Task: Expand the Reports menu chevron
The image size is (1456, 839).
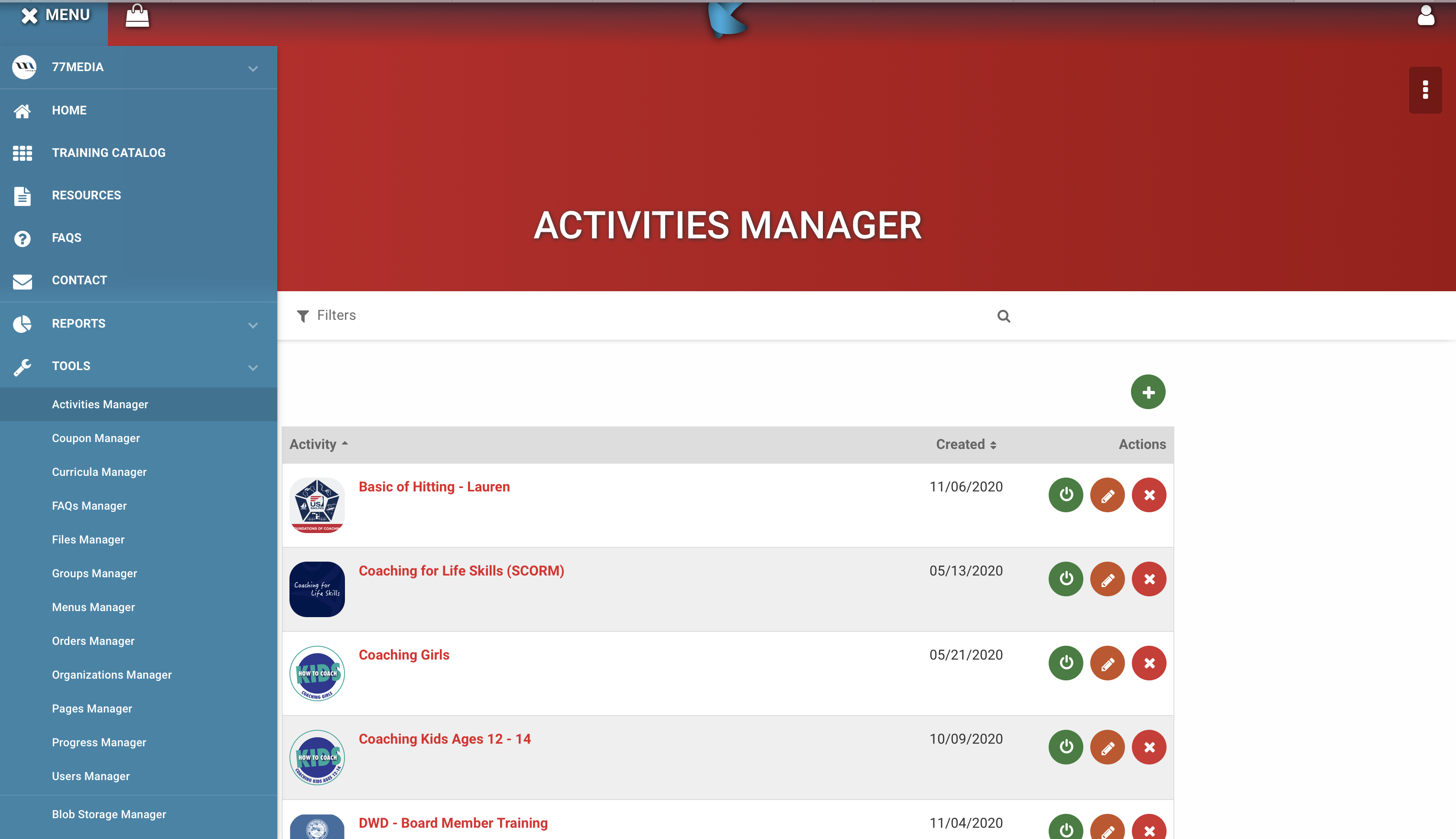Action: tap(252, 325)
